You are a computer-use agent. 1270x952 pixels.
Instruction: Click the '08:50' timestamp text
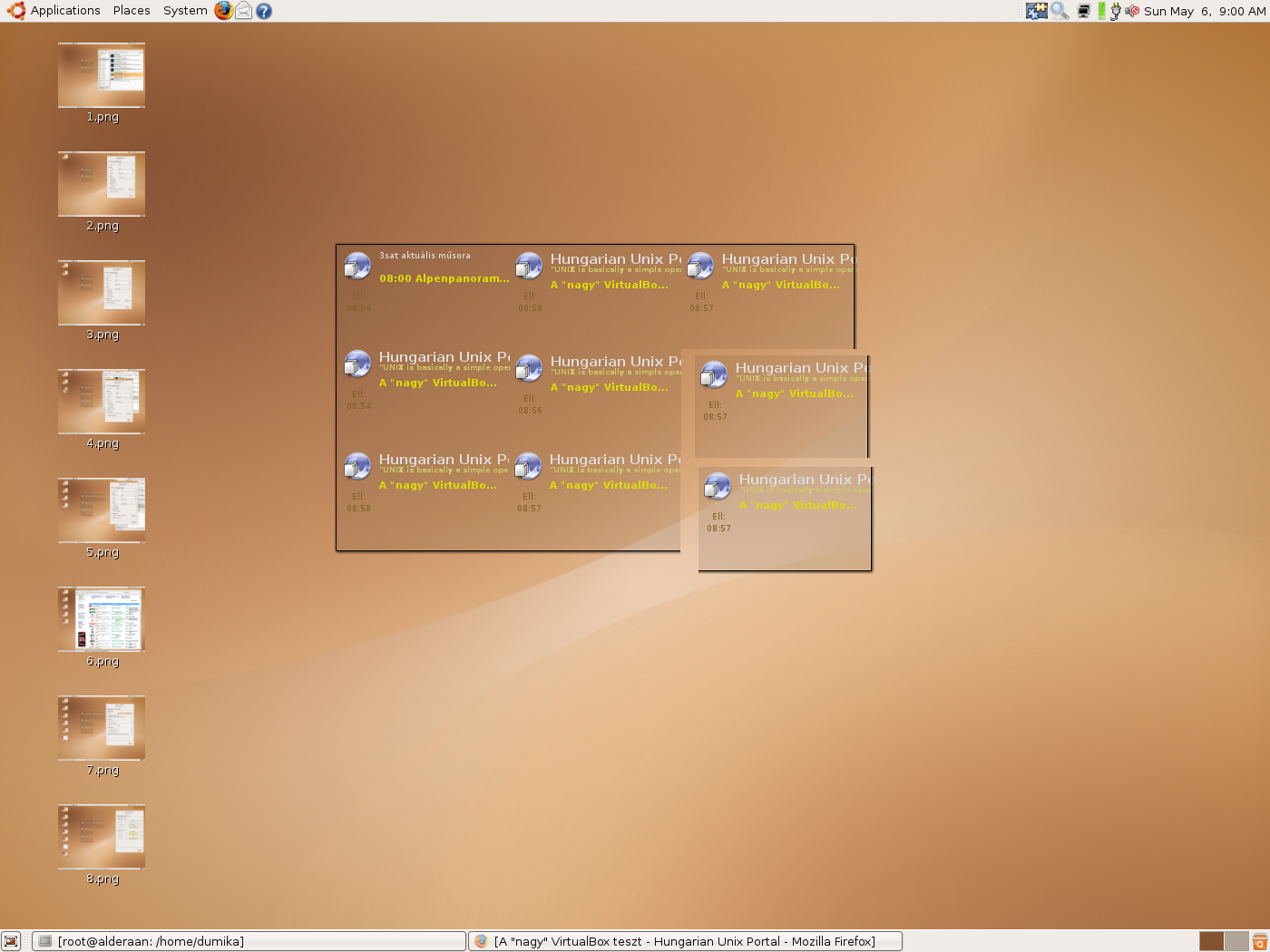pos(530,308)
